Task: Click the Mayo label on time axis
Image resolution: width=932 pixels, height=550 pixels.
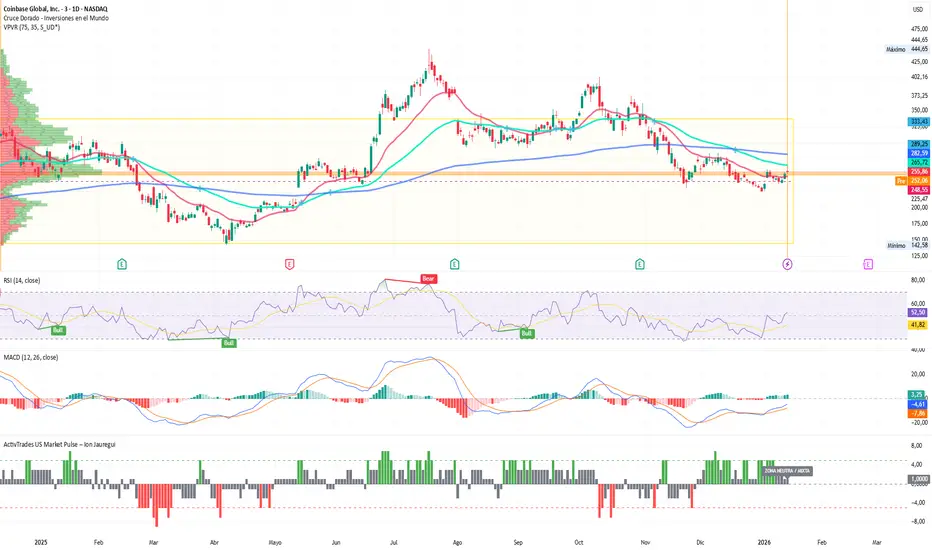Action: coord(275,542)
